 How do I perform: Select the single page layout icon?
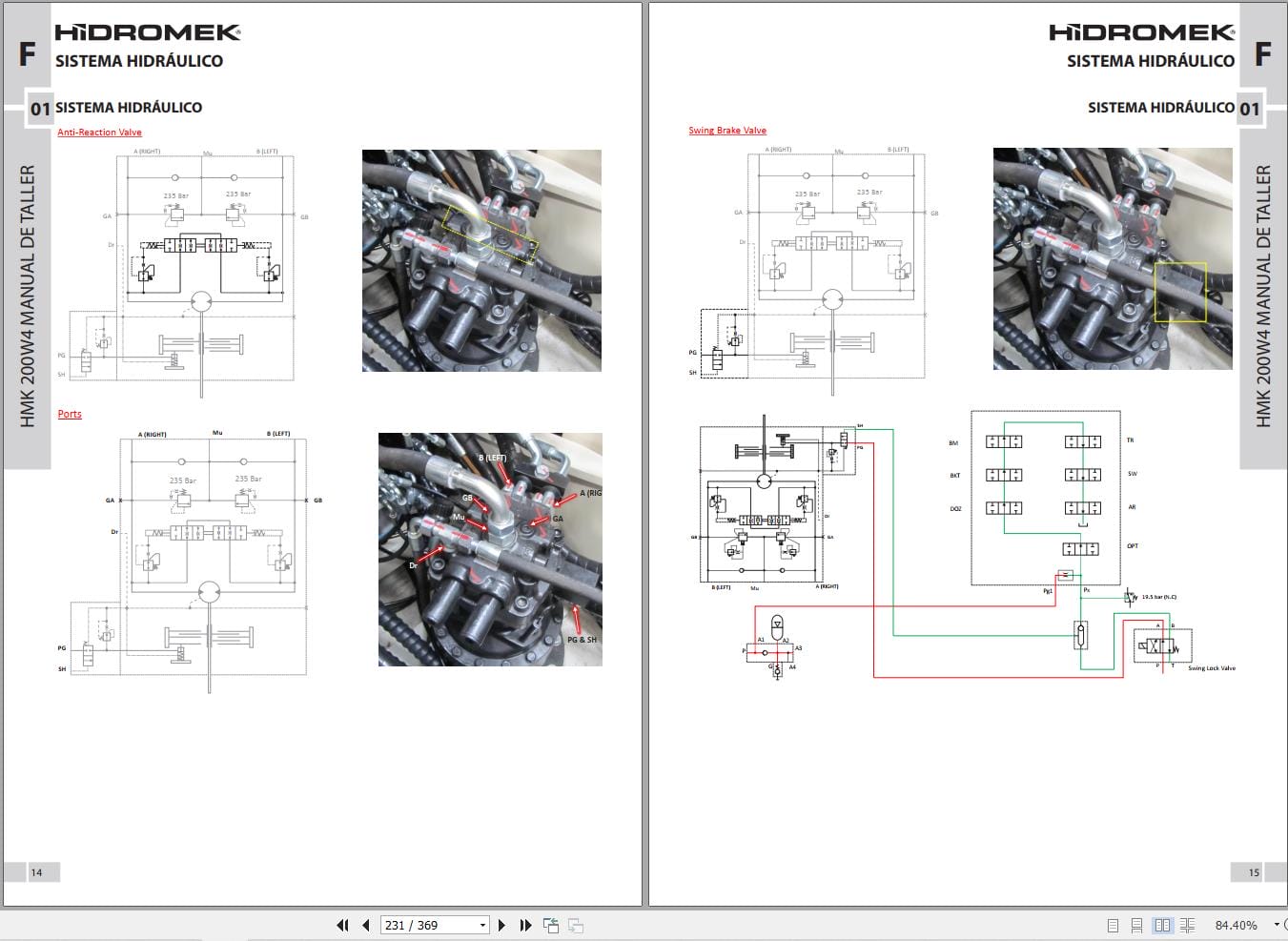click(x=1112, y=925)
